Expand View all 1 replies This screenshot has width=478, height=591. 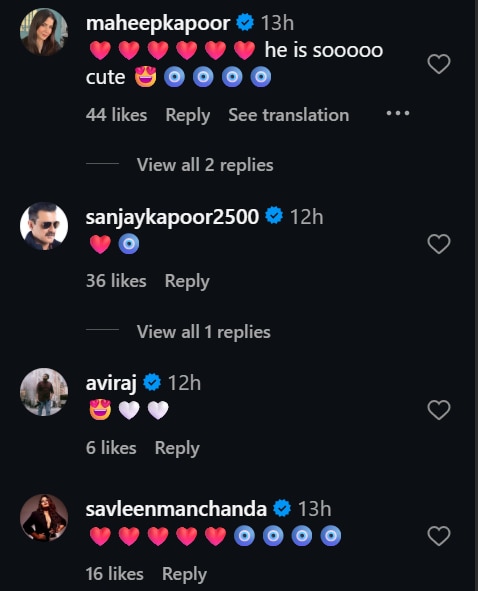tap(204, 332)
